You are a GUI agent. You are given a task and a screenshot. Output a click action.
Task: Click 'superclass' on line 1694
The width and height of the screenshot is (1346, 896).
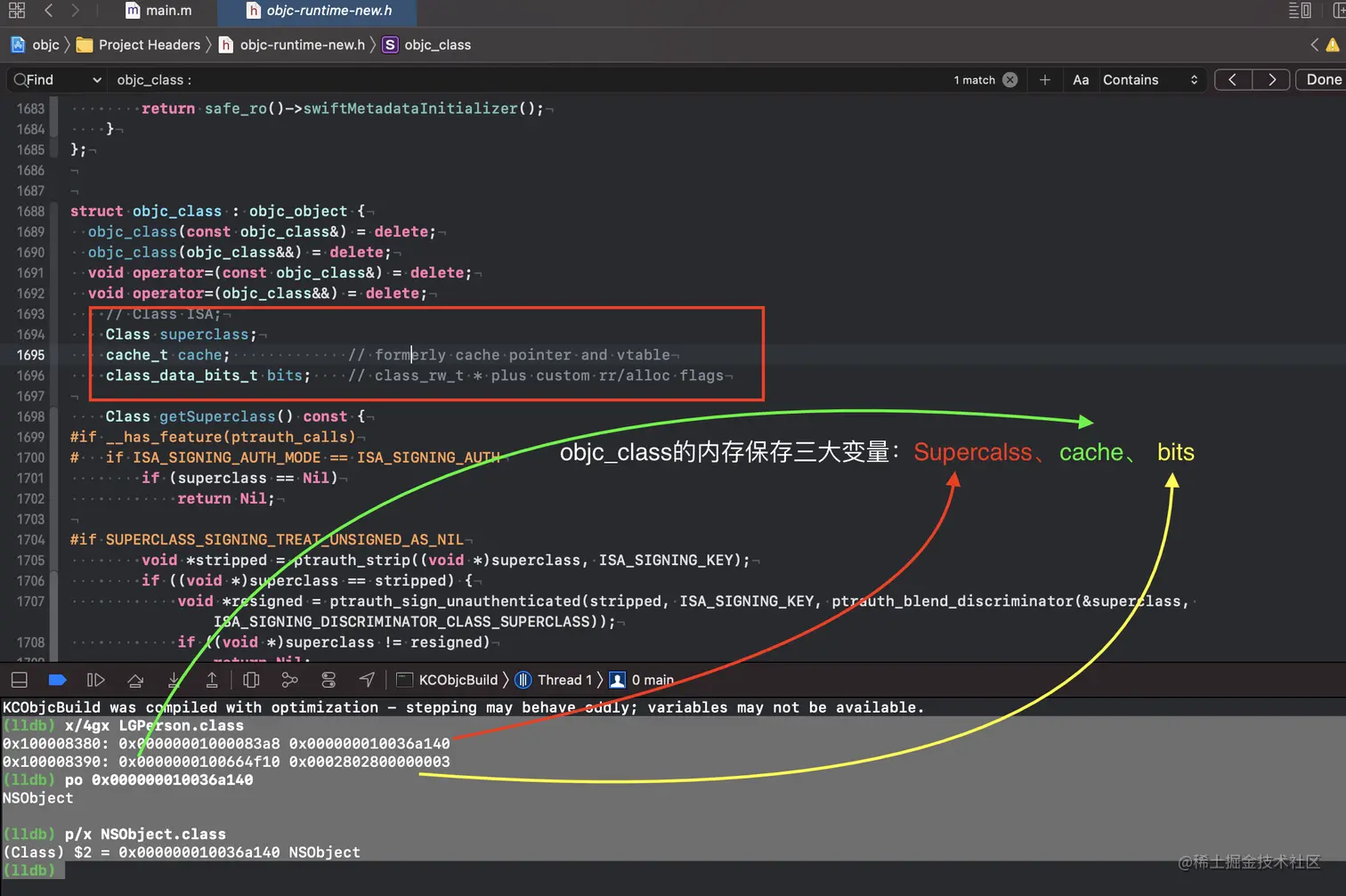click(204, 334)
